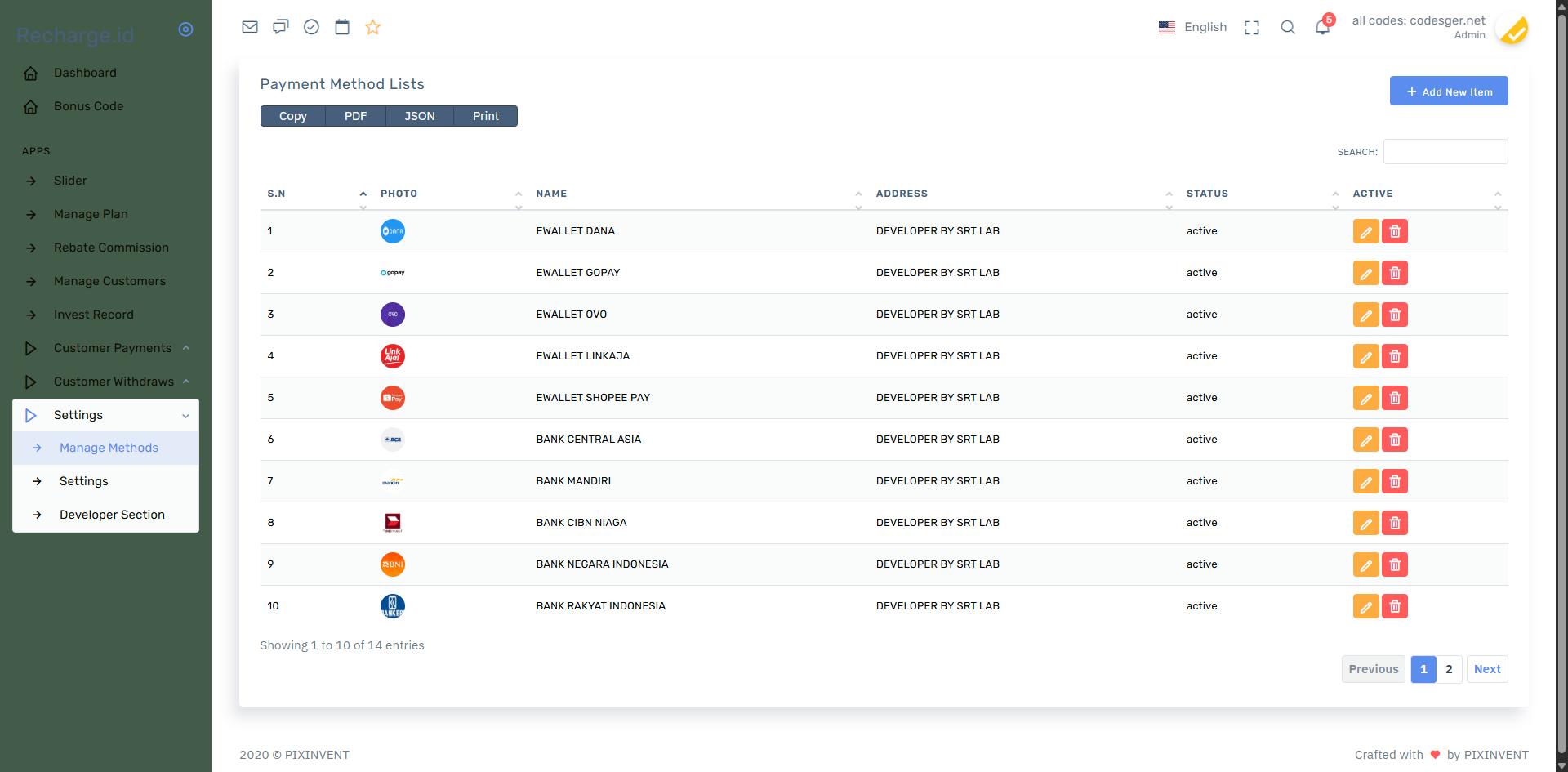The width and height of the screenshot is (1568, 772).
Task: Edit BANK CENTRAL ASIA row
Action: tap(1365, 440)
